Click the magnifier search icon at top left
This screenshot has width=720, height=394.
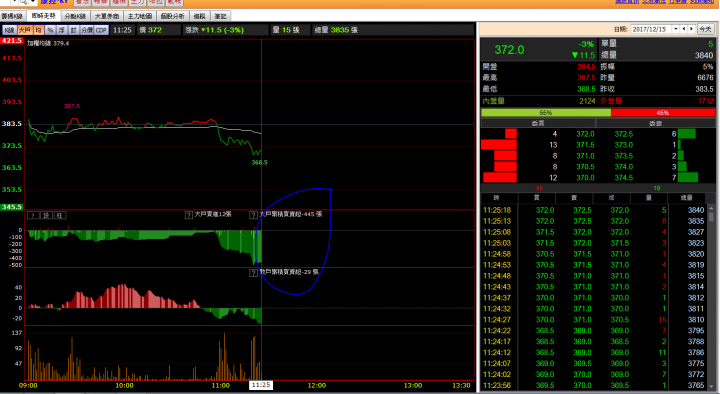23,2
